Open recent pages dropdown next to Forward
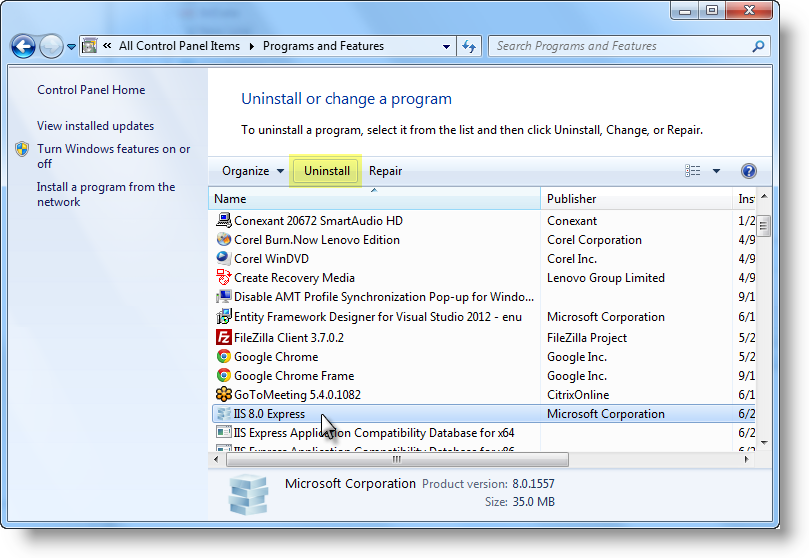Screen dimensions: 809x558 (x=71, y=47)
